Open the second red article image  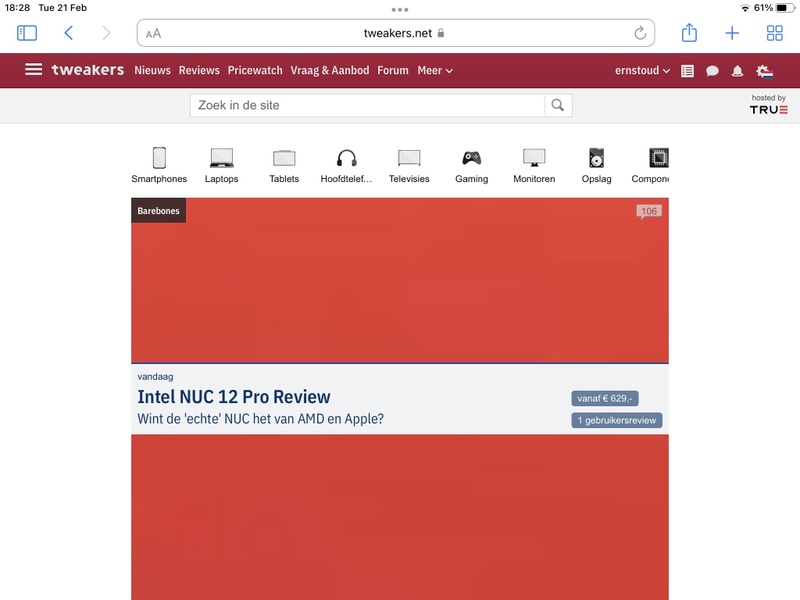click(400, 517)
